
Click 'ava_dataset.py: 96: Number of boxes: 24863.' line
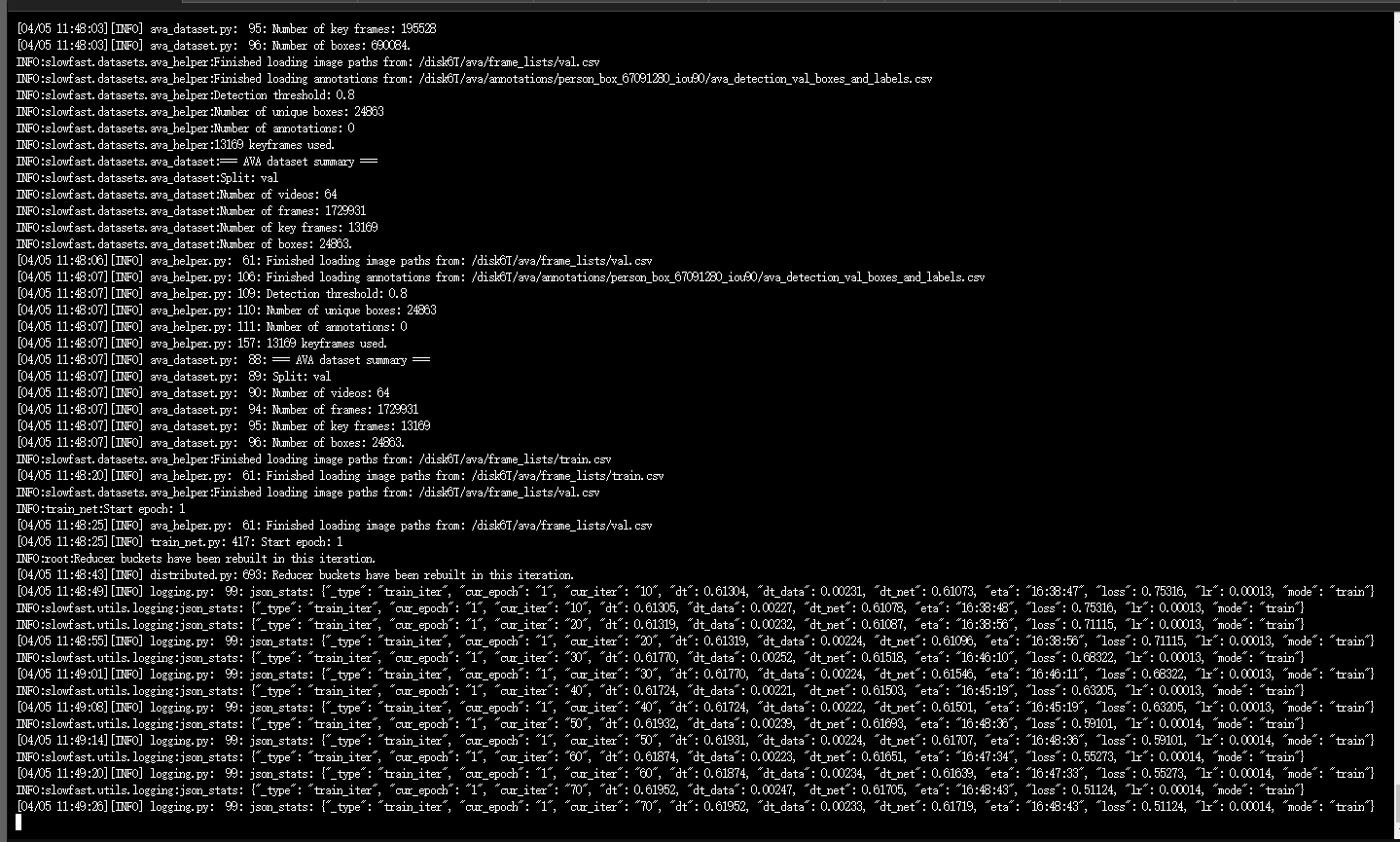pyautogui.click(x=210, y=443)
